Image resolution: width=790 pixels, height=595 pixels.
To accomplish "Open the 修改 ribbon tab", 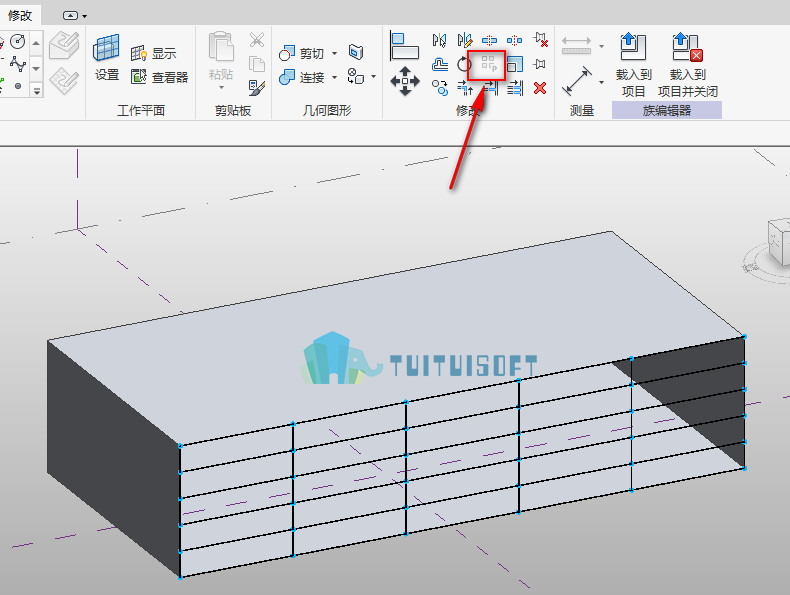I will pyautogui.click(x=20, y=15).
